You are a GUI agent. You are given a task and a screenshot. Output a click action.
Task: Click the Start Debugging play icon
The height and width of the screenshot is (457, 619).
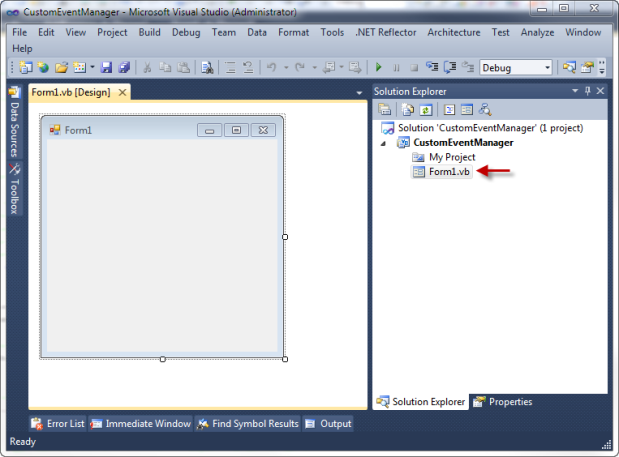378,68
